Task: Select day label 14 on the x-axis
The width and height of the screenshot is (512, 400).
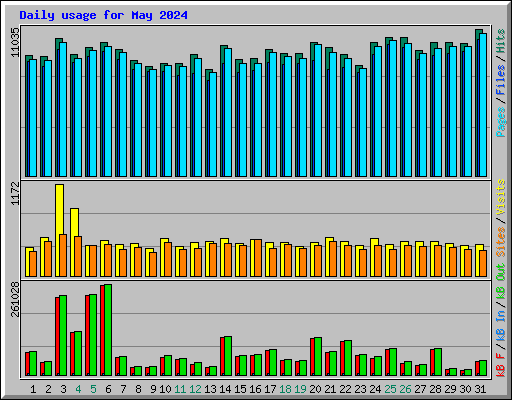Action: 225,389
